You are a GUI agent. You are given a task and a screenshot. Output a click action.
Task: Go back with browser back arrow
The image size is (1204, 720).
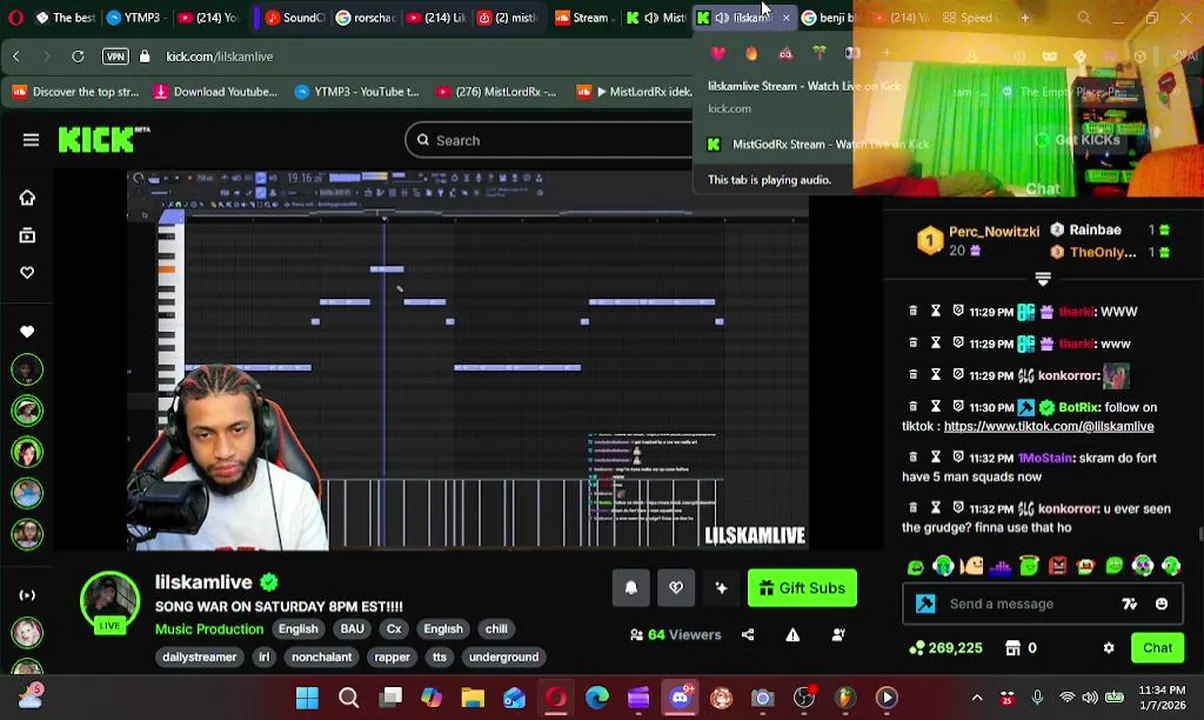point(16,57)
